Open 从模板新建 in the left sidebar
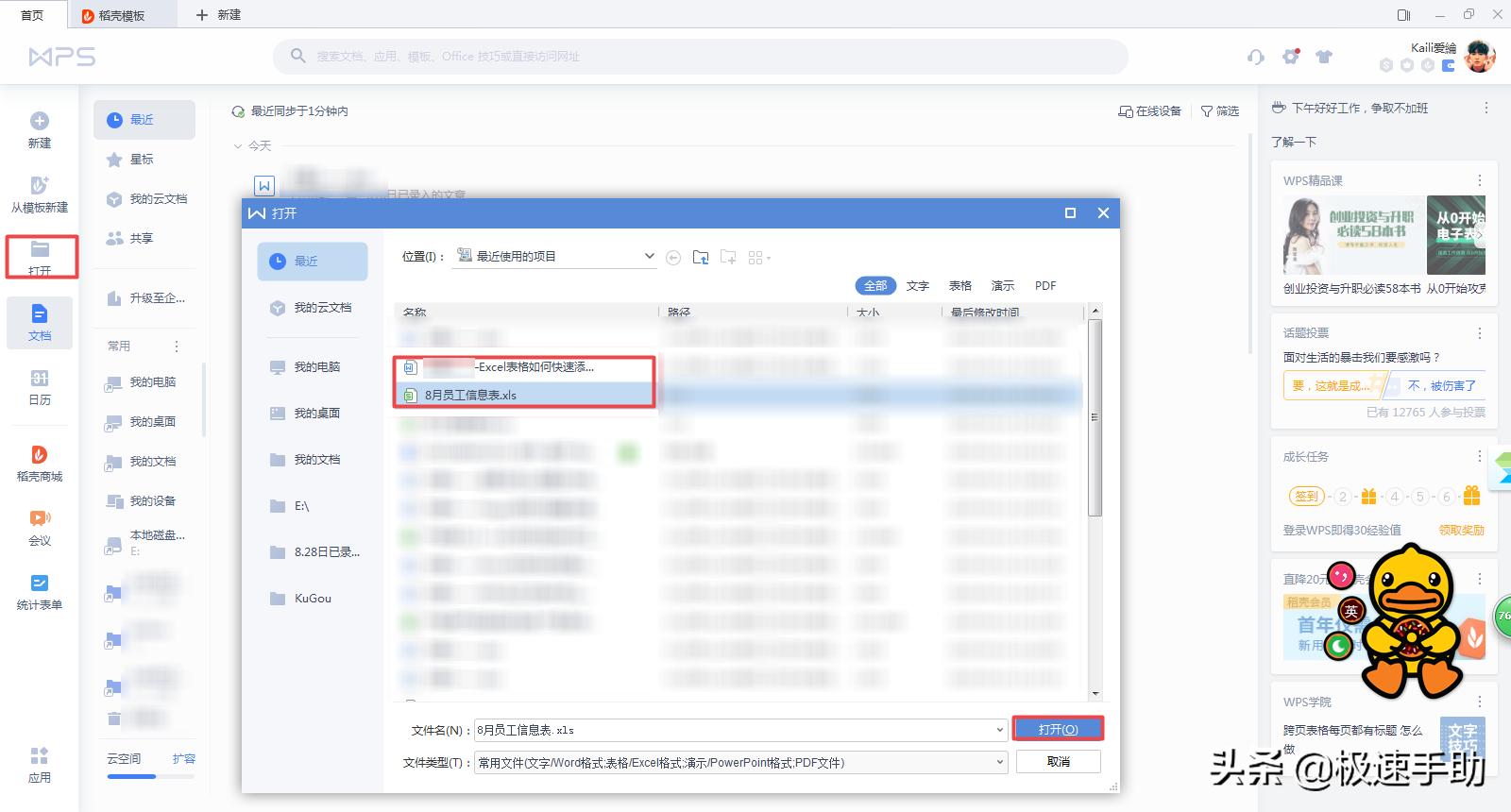This screenshot has width=1511, height=812. (40, 194)
